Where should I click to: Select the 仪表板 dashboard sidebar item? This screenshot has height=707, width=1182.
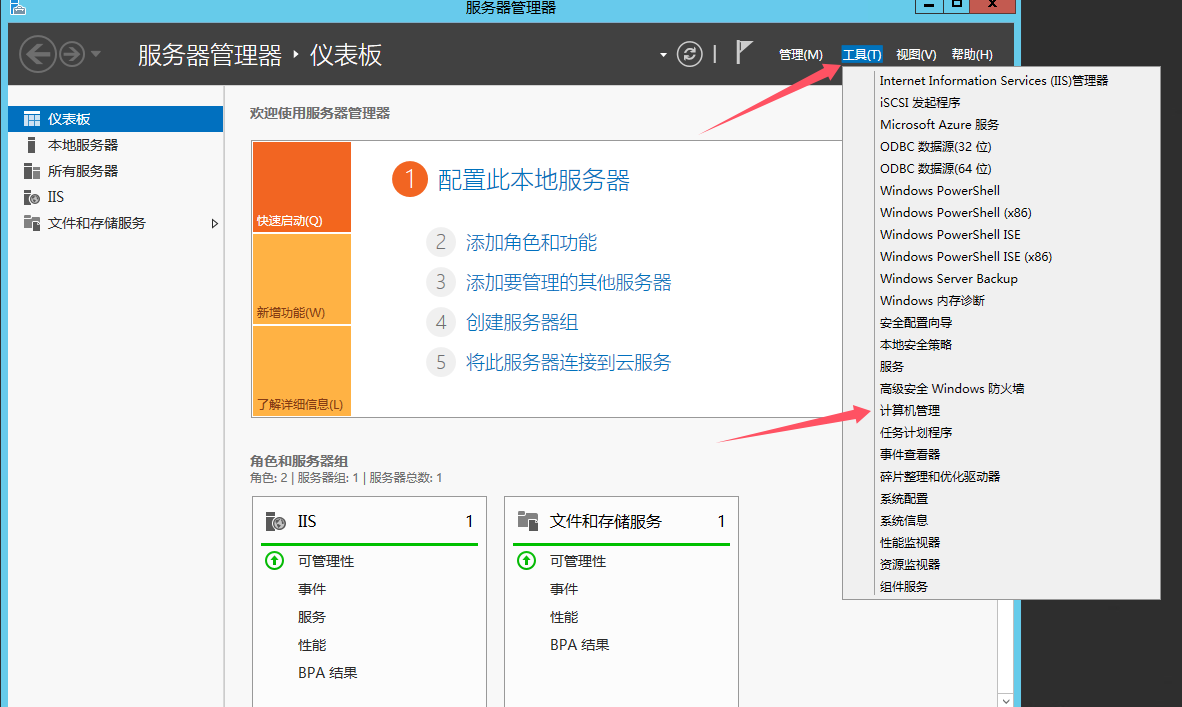coord(69,119)
